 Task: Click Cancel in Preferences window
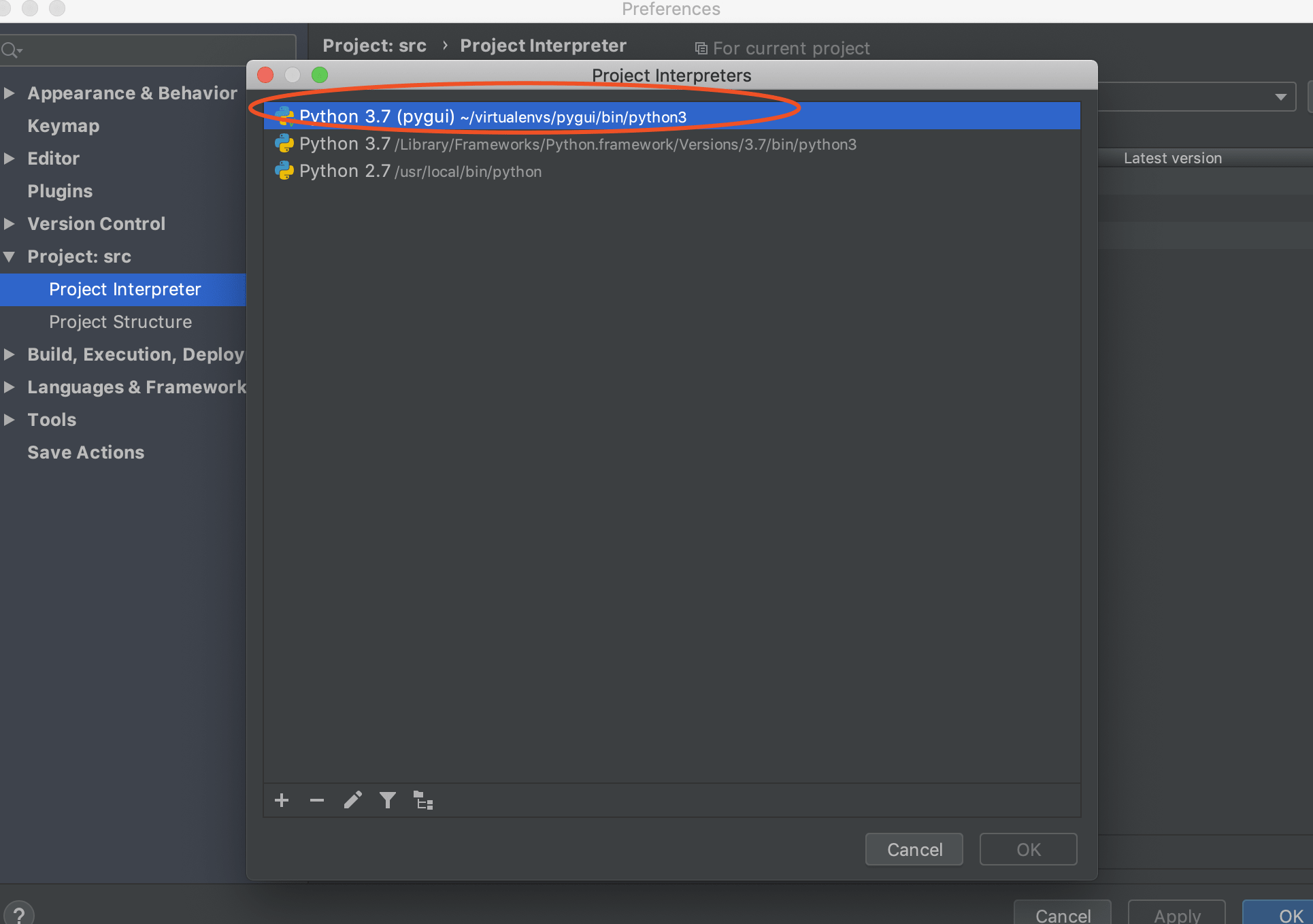click(x=1063, y=913)
